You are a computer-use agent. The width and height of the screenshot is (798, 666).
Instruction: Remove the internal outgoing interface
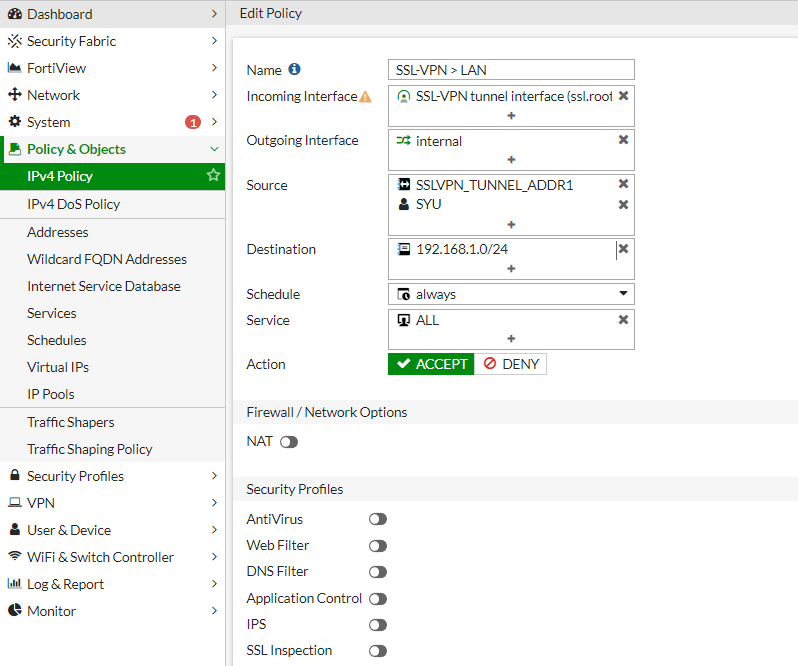coord(623,139)
